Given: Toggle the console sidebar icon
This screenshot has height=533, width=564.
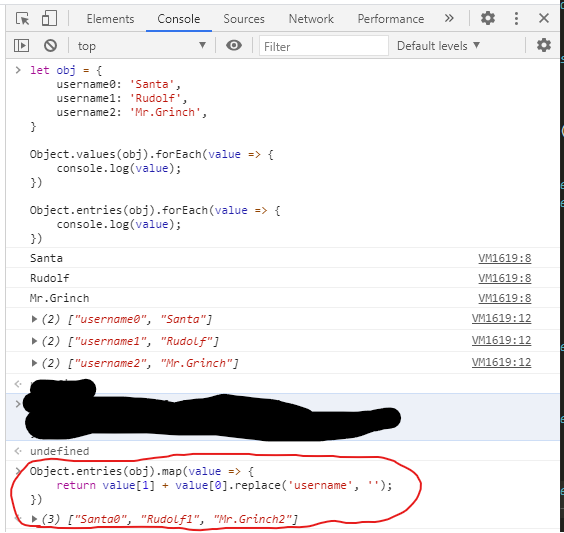Looking at the screenshot, I should (22, 45).
